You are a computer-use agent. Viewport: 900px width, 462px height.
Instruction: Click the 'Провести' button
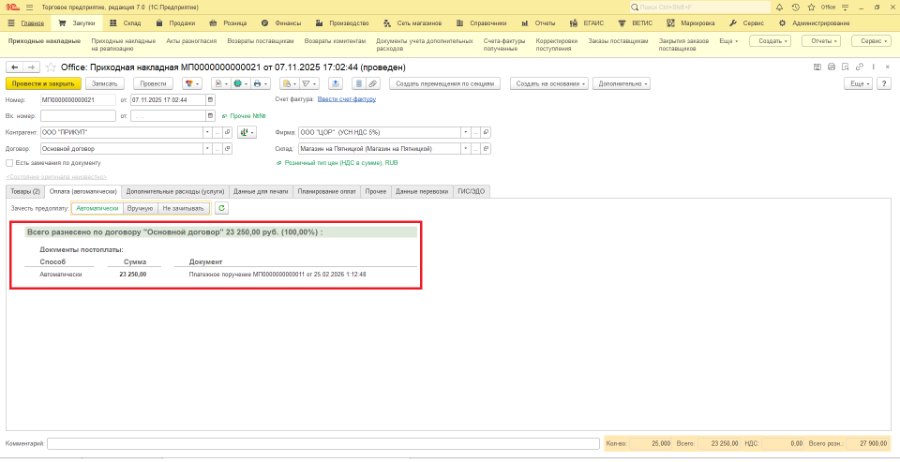(153, 83)
